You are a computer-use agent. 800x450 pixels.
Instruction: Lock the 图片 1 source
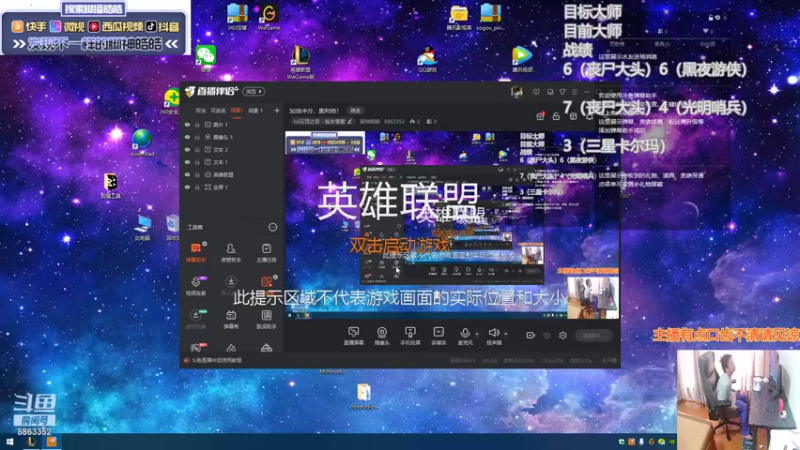point(197,124)
